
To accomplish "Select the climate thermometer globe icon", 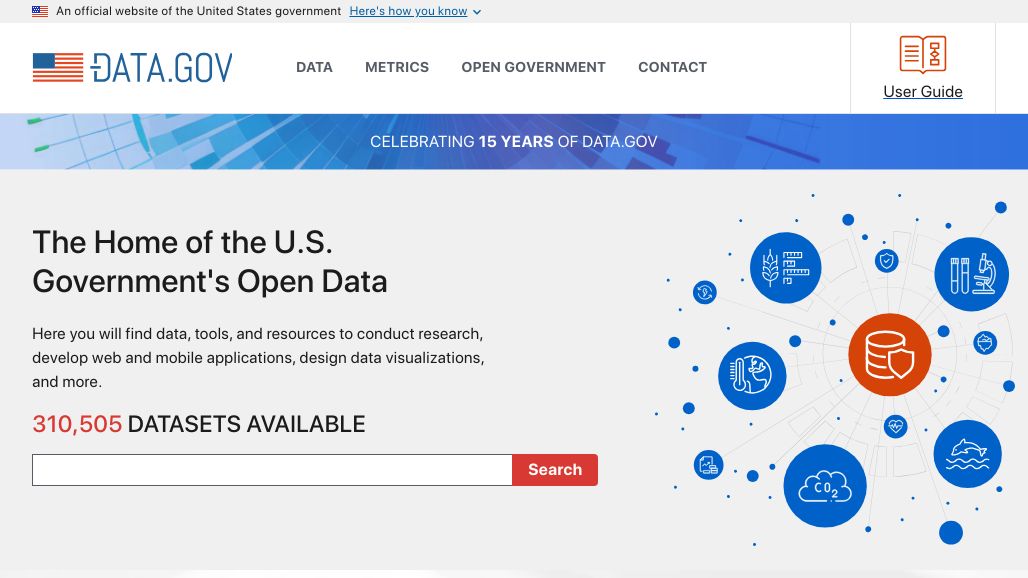I will click(752, 376).
